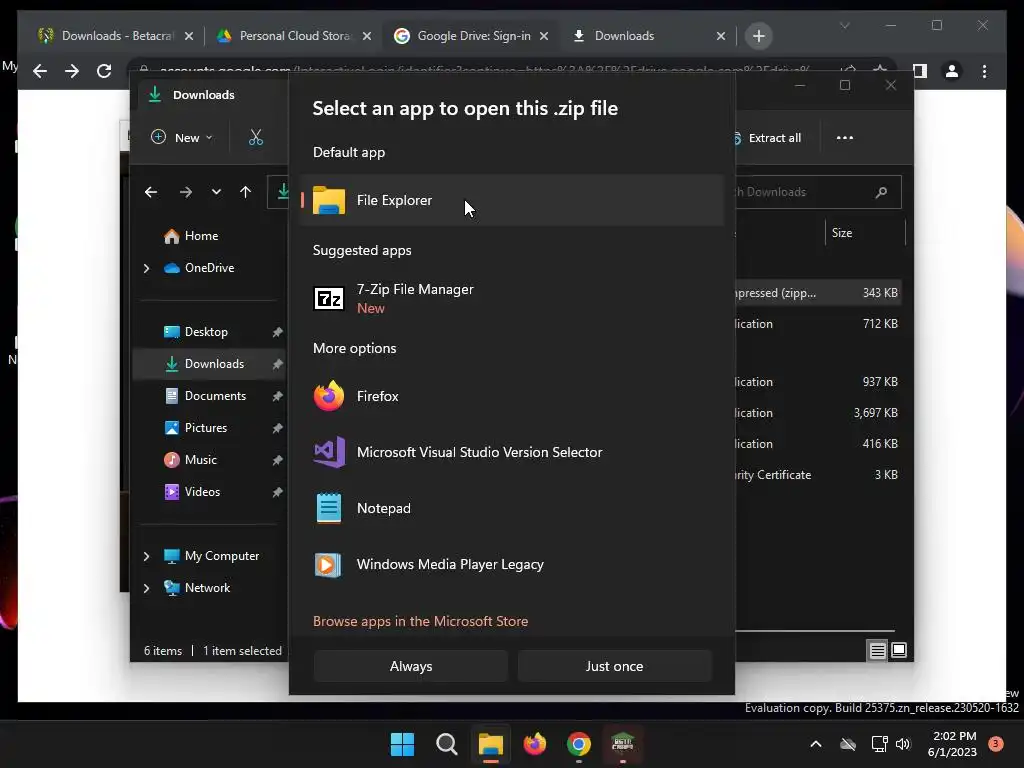
Task: Switch Explorer to large thumbnails view
Action: [899, 650]
